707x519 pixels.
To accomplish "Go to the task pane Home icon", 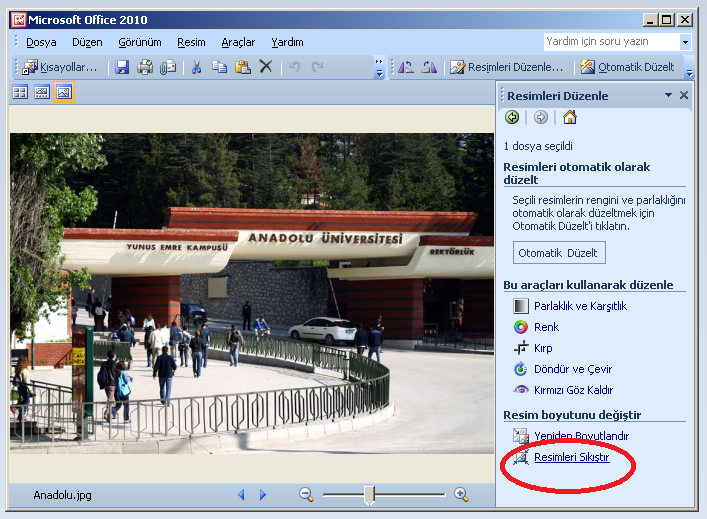I will [570, 118].
